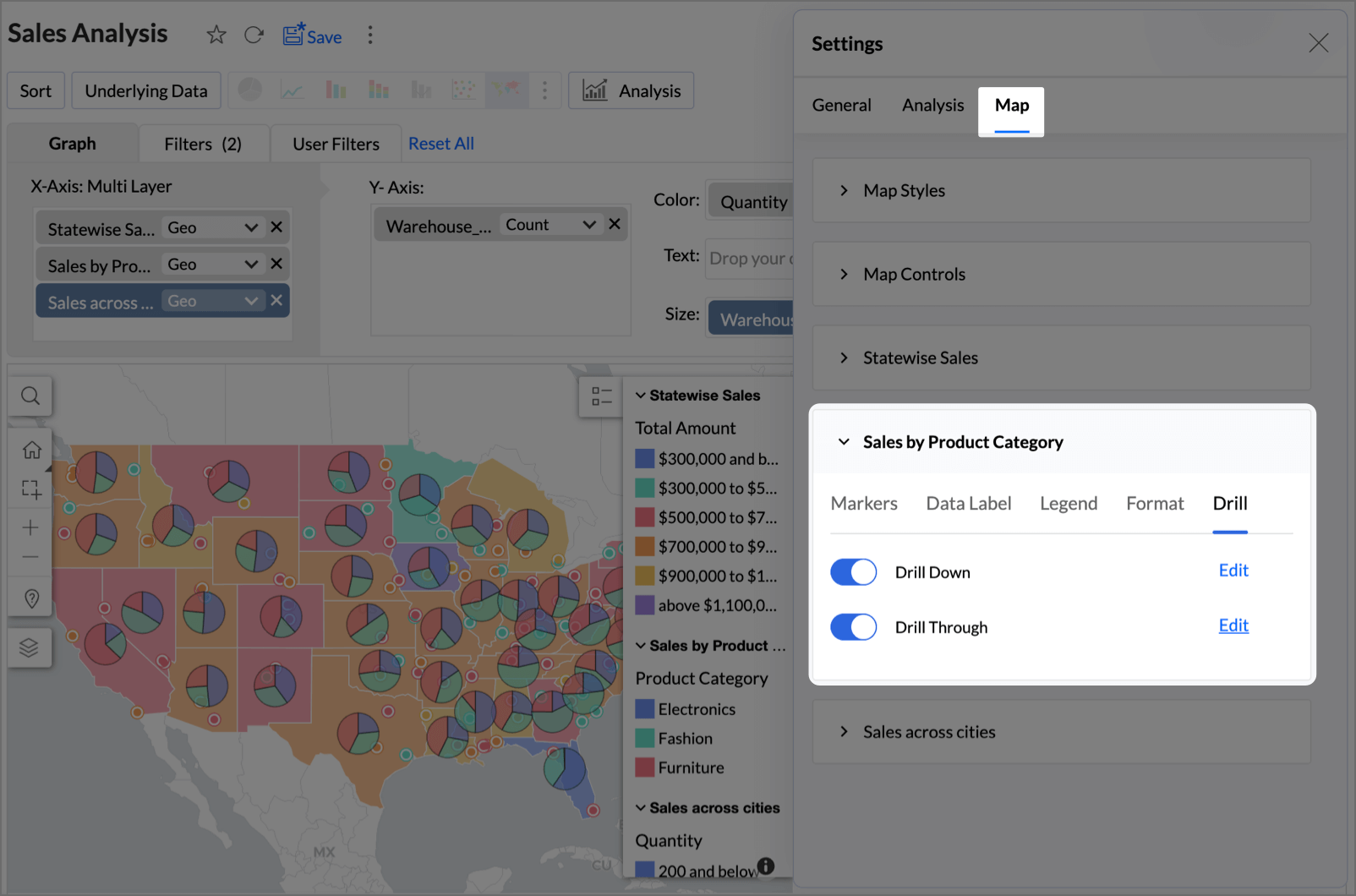The height and width of the screenshot is (896, 1356).
Task: Click the Electronics legend color swatch
Action: (x=644, y=709)
